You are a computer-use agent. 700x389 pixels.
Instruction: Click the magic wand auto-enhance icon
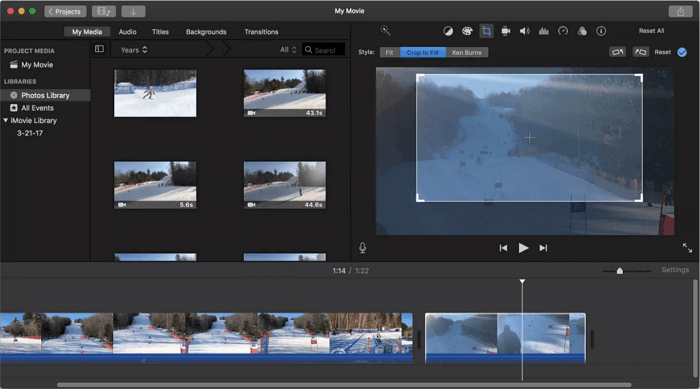(385, 30)
